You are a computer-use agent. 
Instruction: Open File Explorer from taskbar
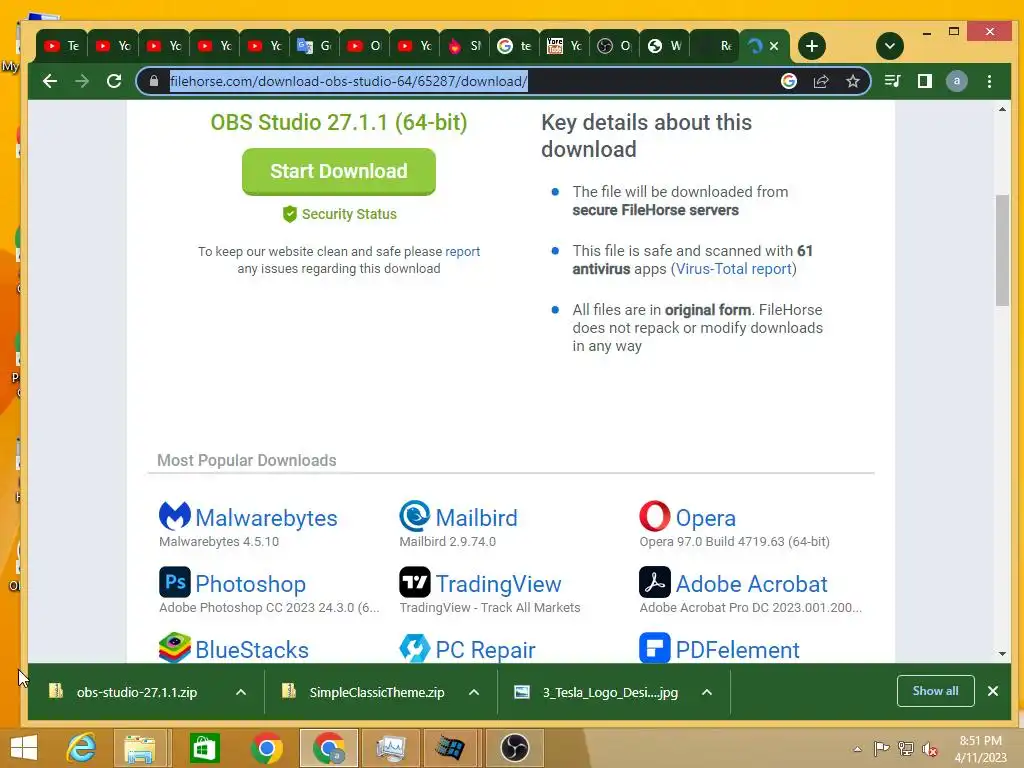tap(140, 748)
